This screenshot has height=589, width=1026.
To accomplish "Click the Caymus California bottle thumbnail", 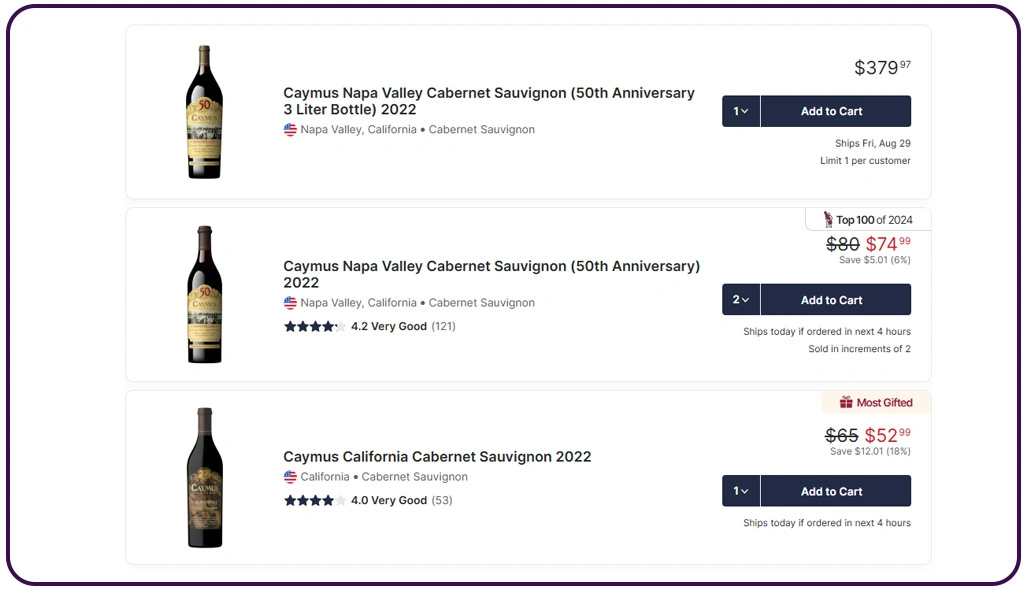I will 204,477.
